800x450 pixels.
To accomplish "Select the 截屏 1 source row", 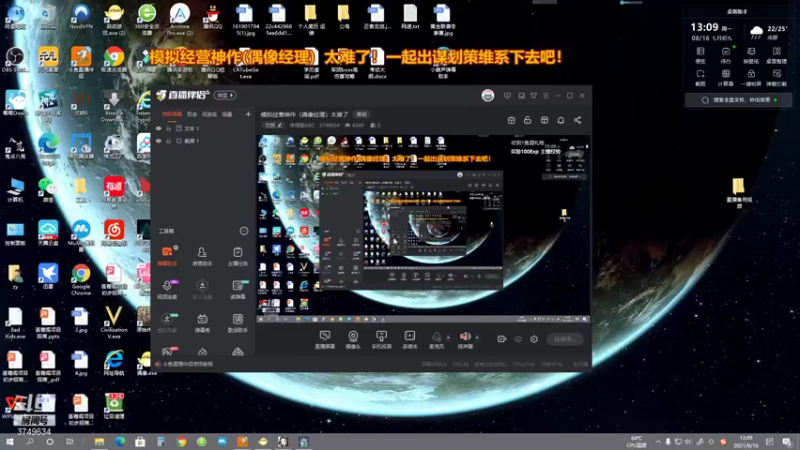I will 203,141.
